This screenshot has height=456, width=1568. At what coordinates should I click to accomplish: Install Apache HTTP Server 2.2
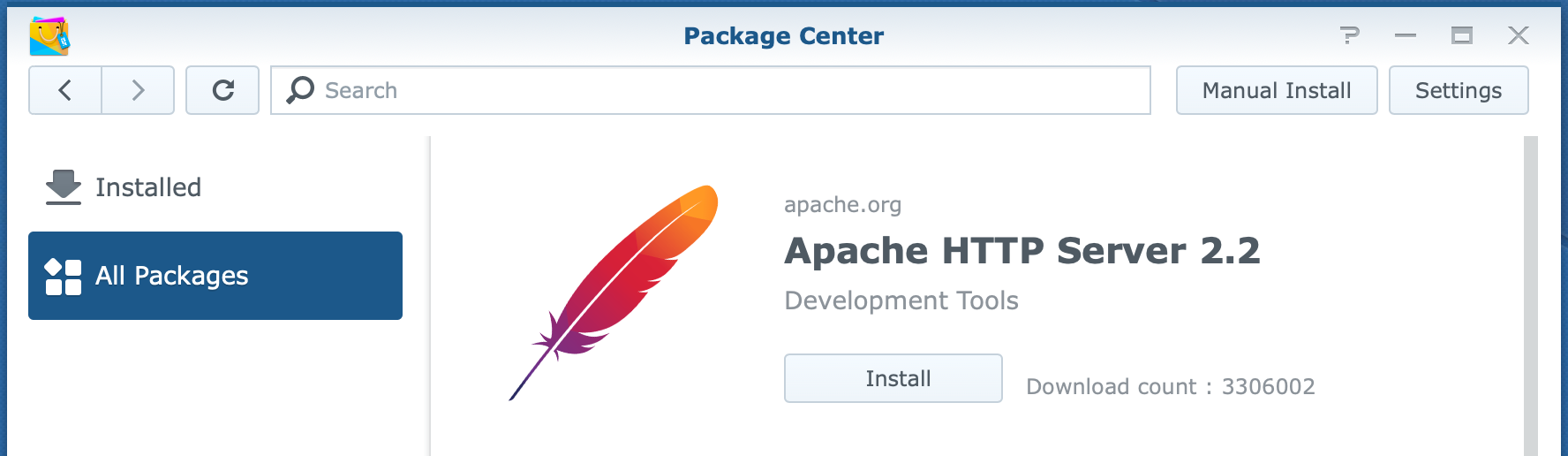[893, 378]
